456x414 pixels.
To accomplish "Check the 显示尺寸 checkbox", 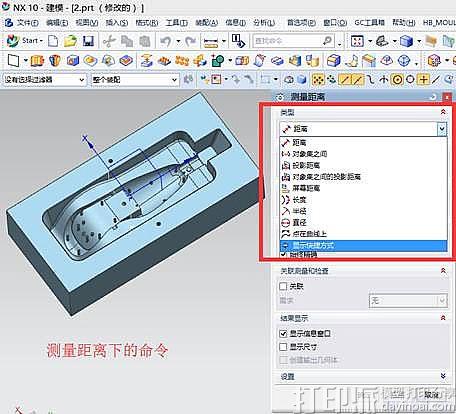I will [x=283, y=347].
